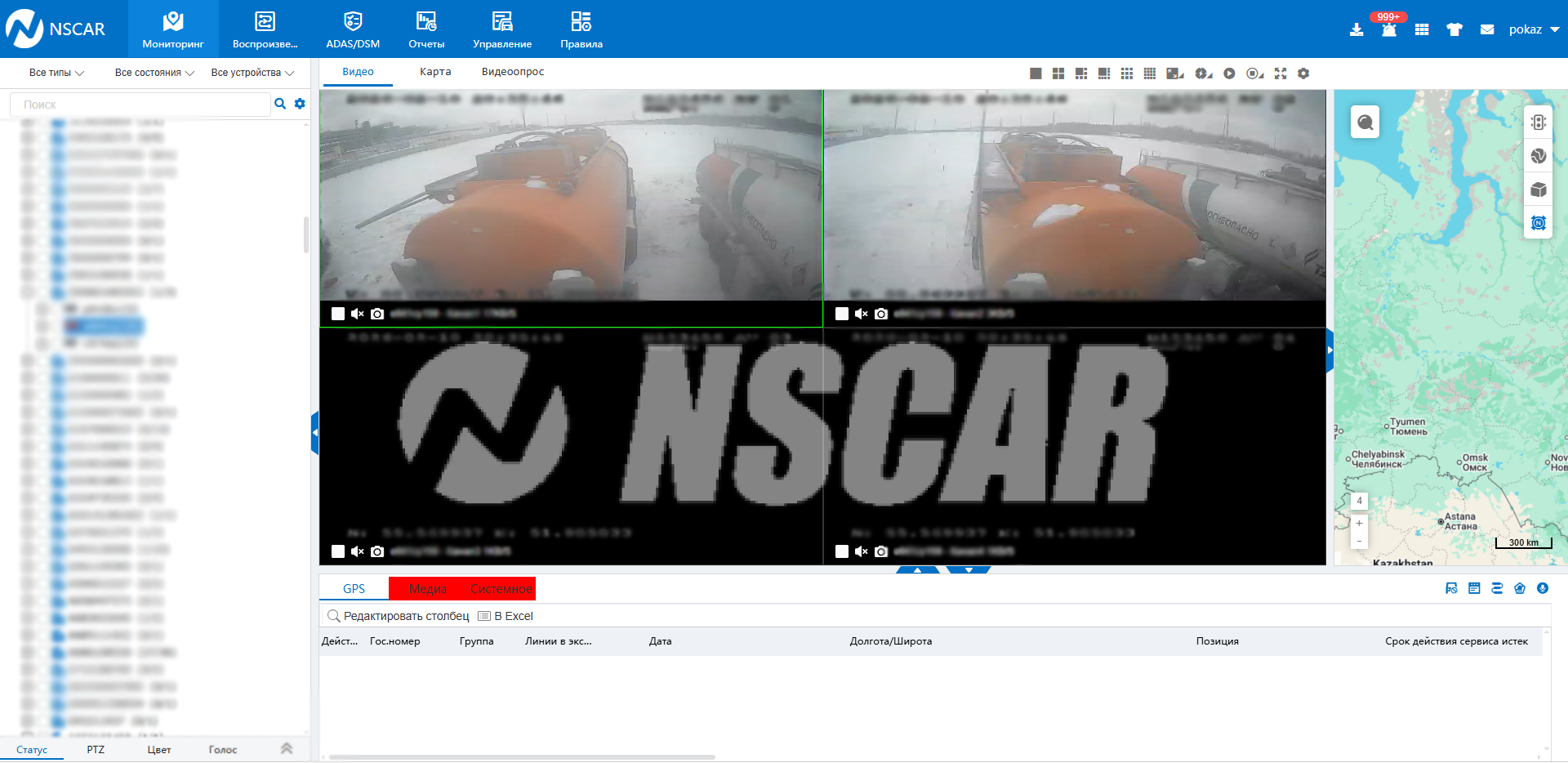The height and width of the screenshot is (763, 1568).
Task: Click the 3D cube map icon
Action: (x=1539, y=190)
